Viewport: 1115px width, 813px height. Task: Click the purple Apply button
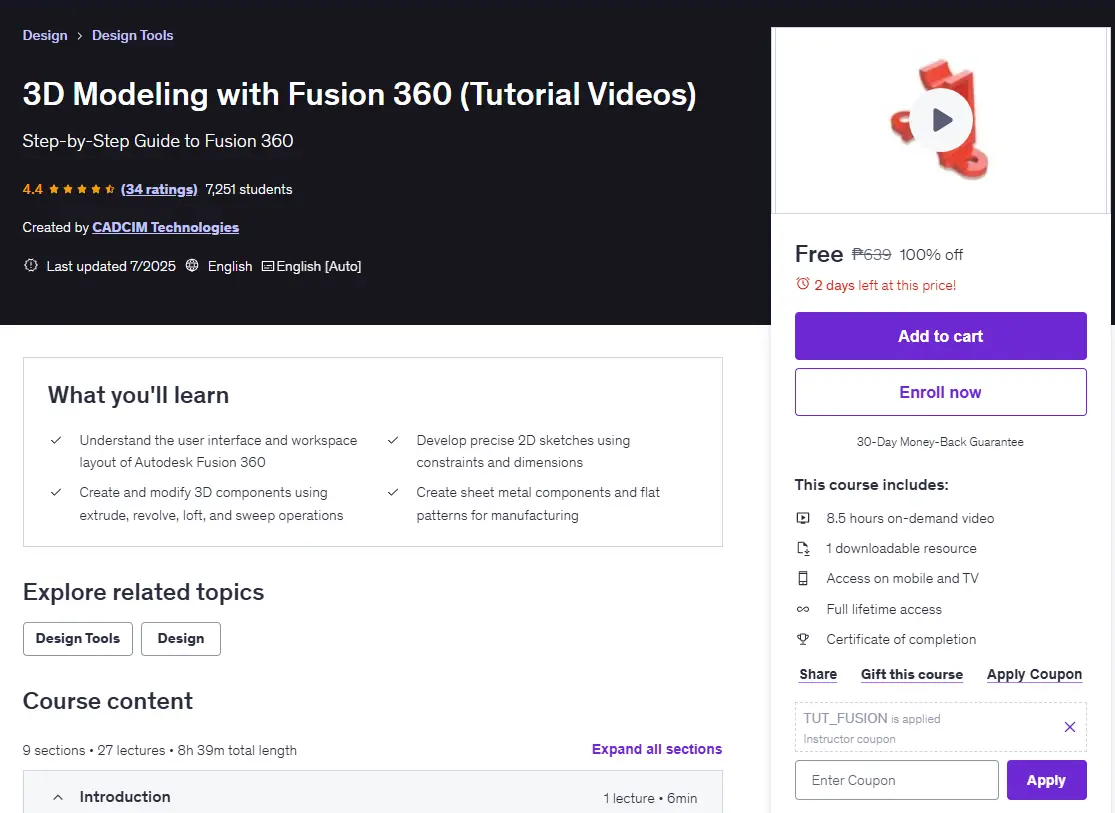(1046, 780)
